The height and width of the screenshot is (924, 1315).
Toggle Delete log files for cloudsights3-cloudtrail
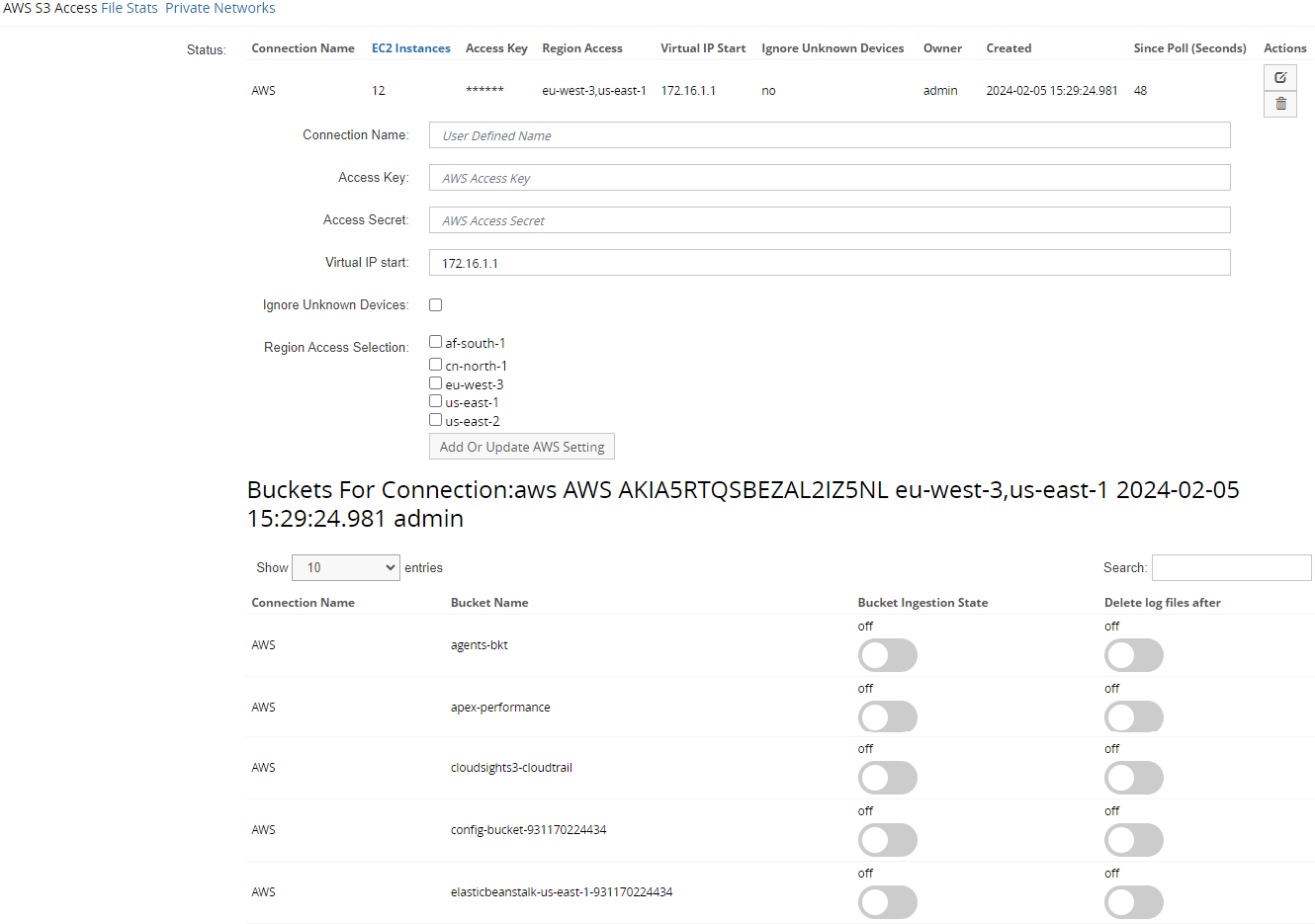tap(1134, 778)
